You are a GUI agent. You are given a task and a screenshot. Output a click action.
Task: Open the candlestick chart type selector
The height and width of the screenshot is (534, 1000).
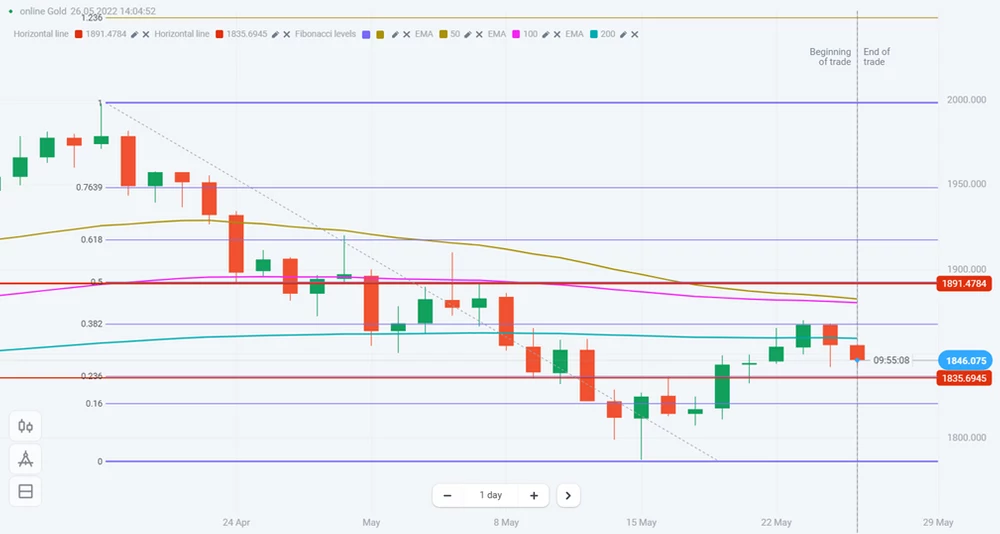[x=26, y=426]
